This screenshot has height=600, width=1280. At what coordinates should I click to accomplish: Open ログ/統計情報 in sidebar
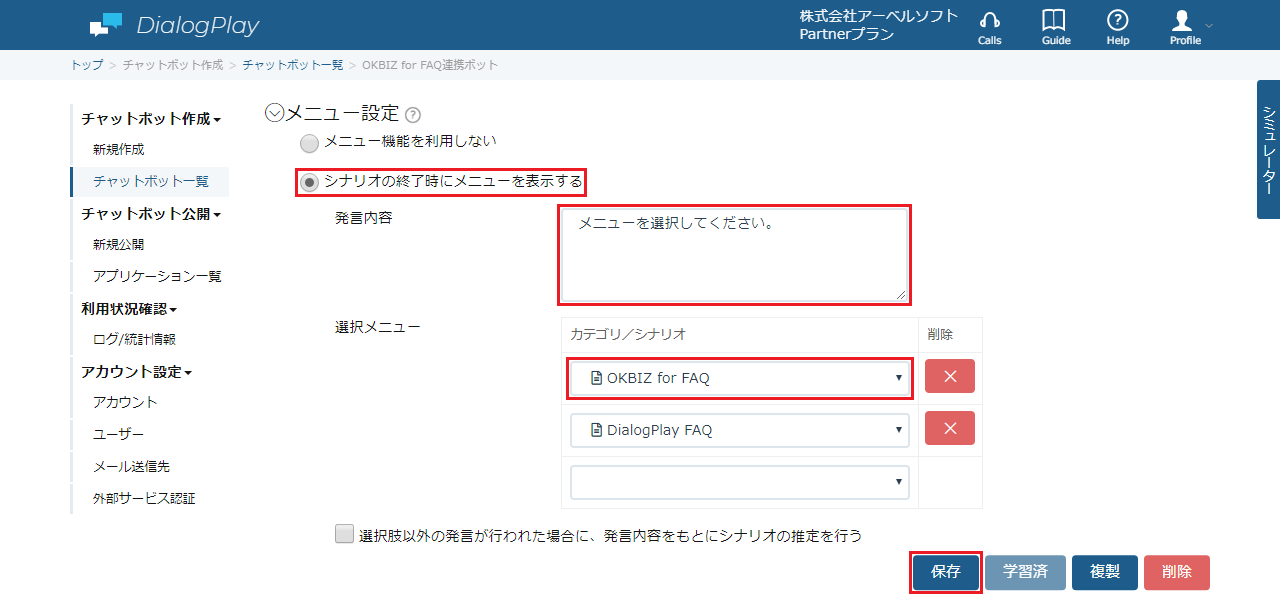[134, 339]
